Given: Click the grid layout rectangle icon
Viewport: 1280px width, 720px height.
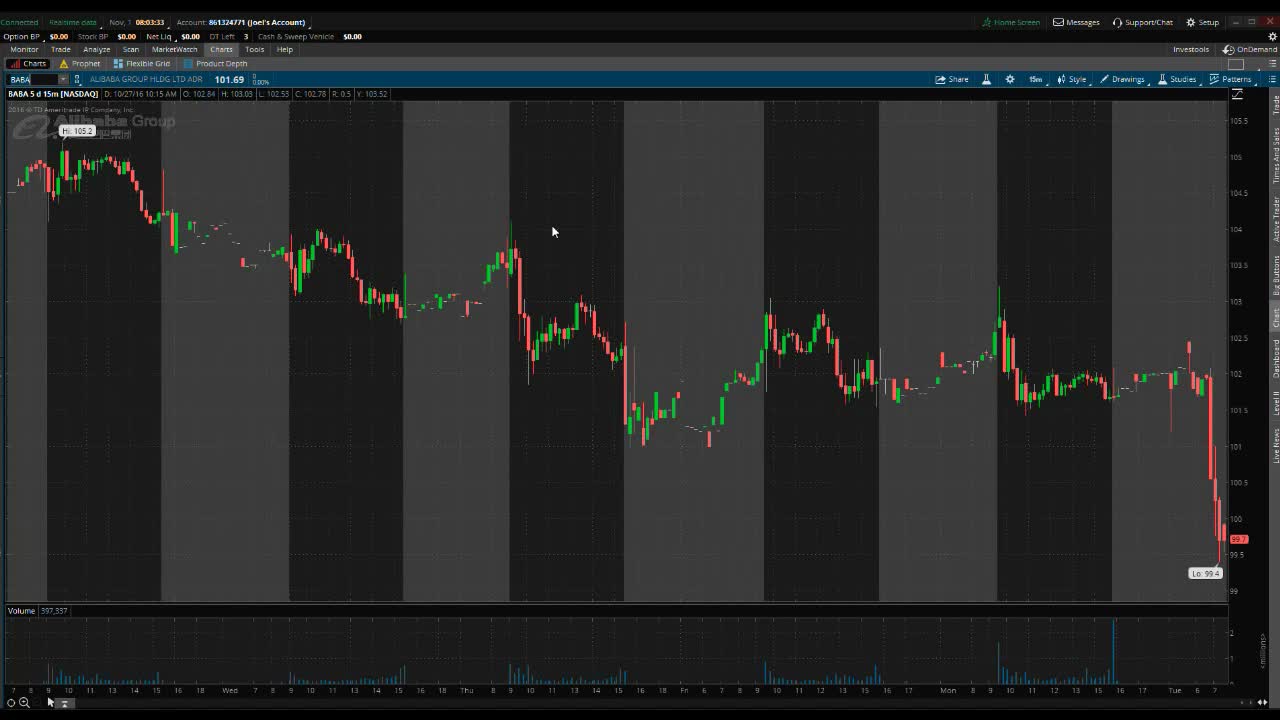Looking at the screenshot, I should pos(1236,64).
